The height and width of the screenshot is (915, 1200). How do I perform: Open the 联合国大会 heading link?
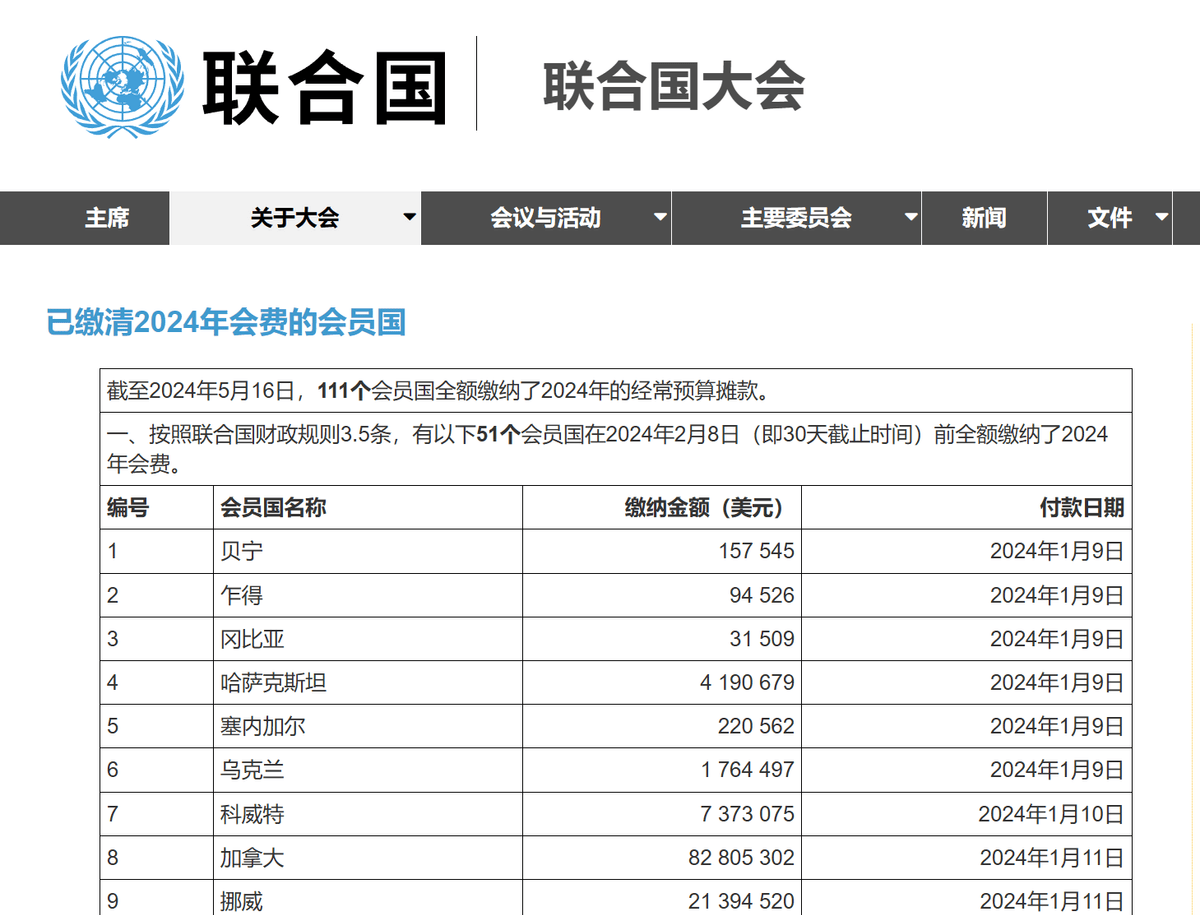[674, 86]
